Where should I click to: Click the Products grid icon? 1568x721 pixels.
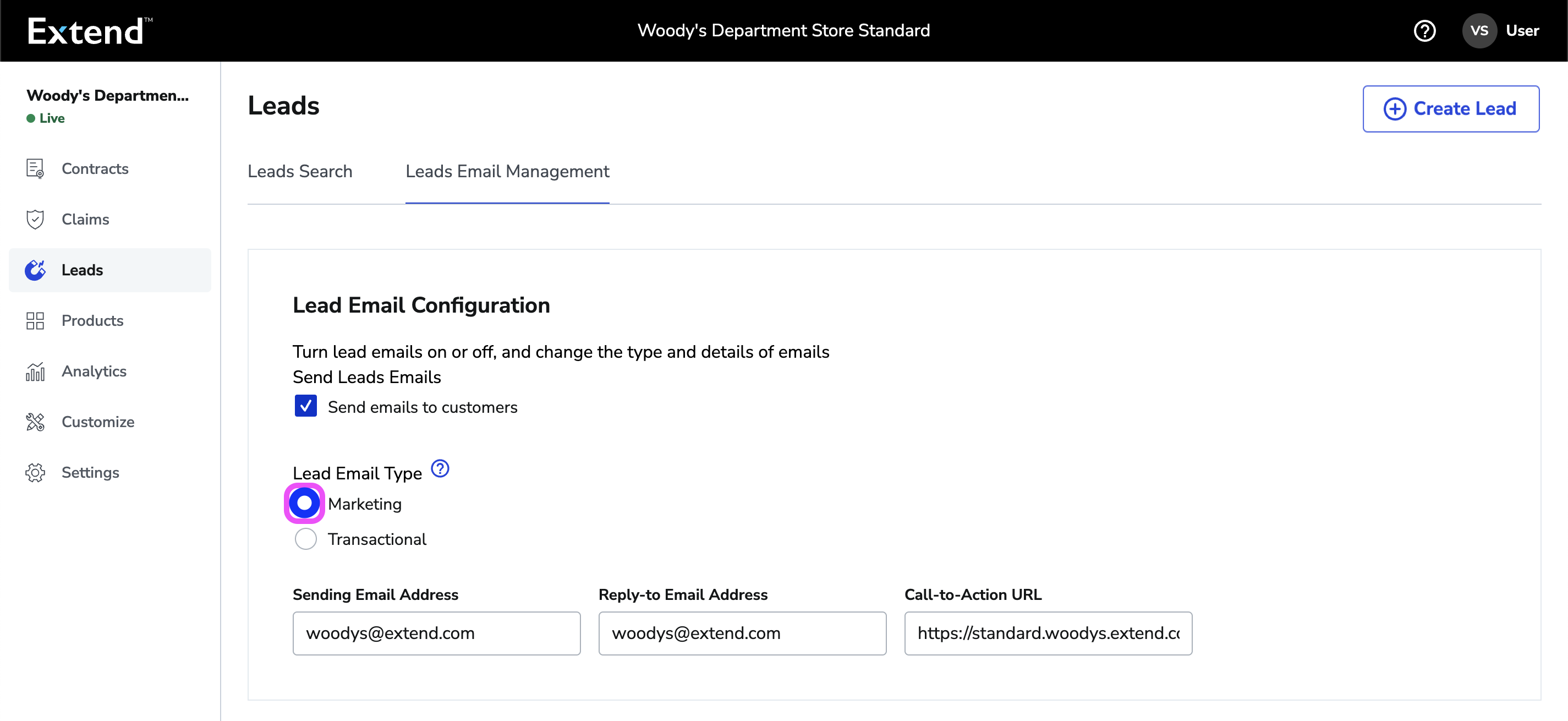pos(35,320)
